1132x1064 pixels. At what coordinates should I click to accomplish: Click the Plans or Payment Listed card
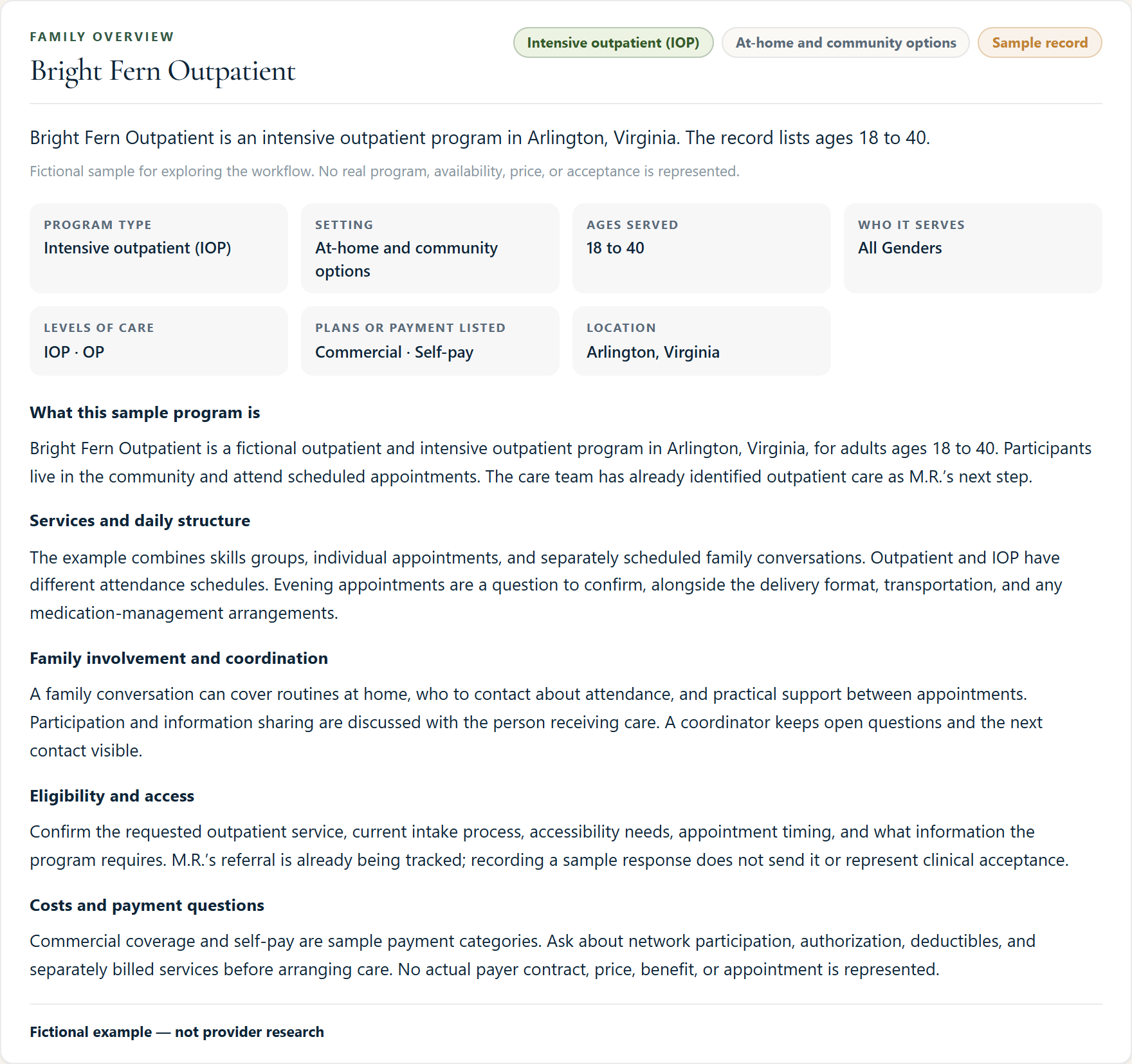pos(430,341)
